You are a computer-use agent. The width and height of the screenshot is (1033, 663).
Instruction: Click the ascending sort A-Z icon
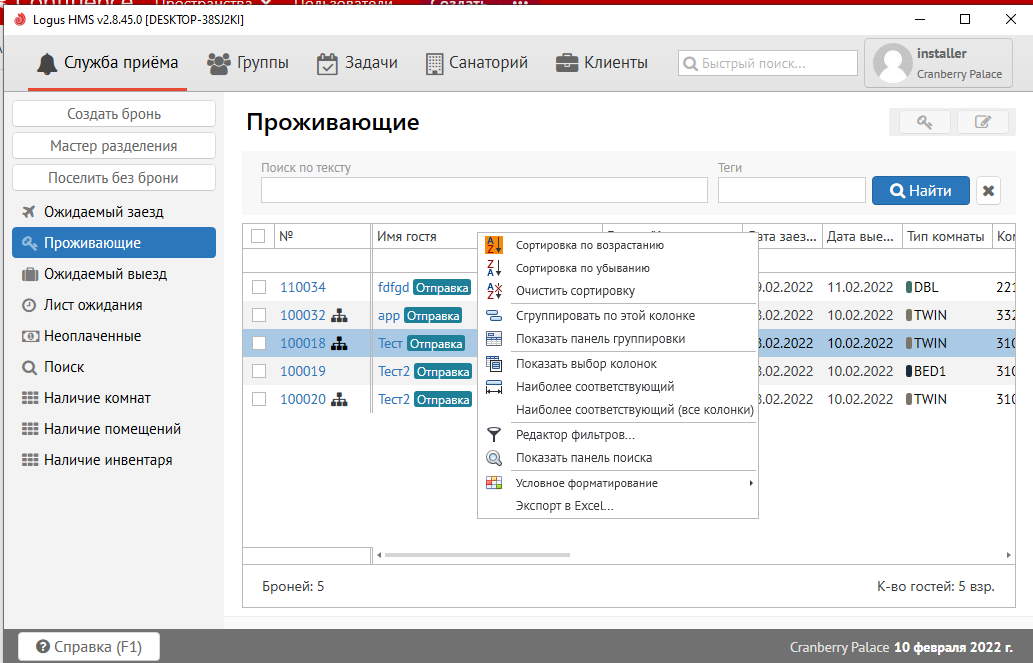point(494,245)
